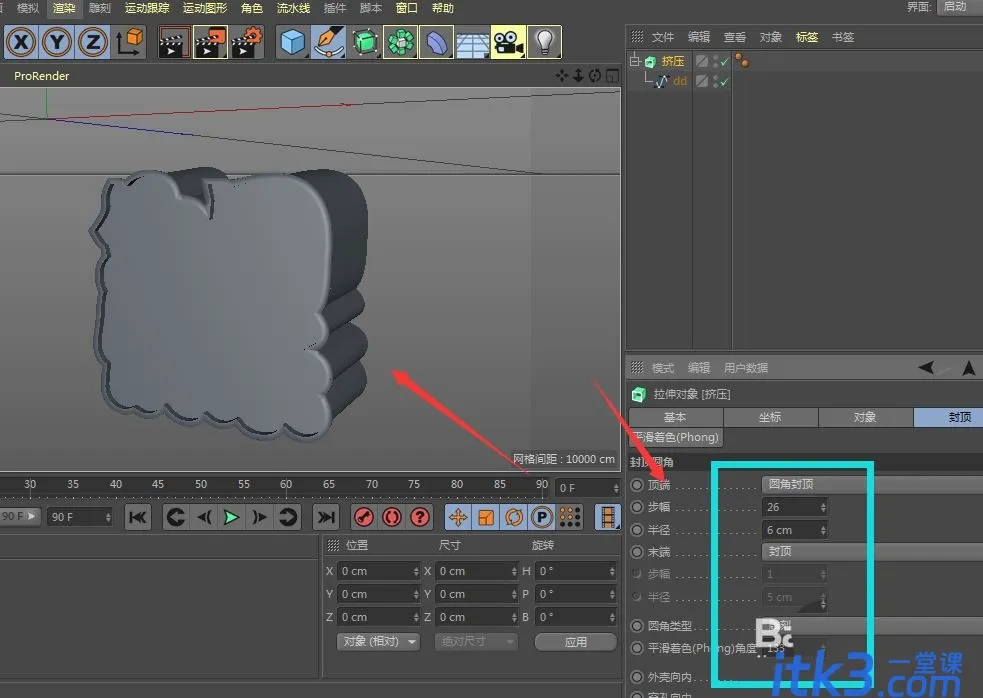983x698 pixels.
Task: Click the viewport rotate camera icon
Action: click(594, 76)
